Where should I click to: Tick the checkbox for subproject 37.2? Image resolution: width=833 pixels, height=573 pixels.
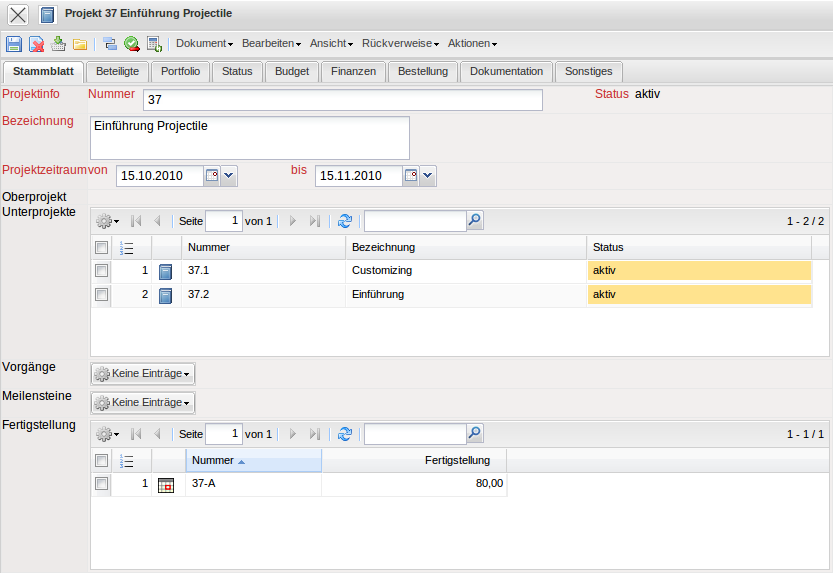101,295
